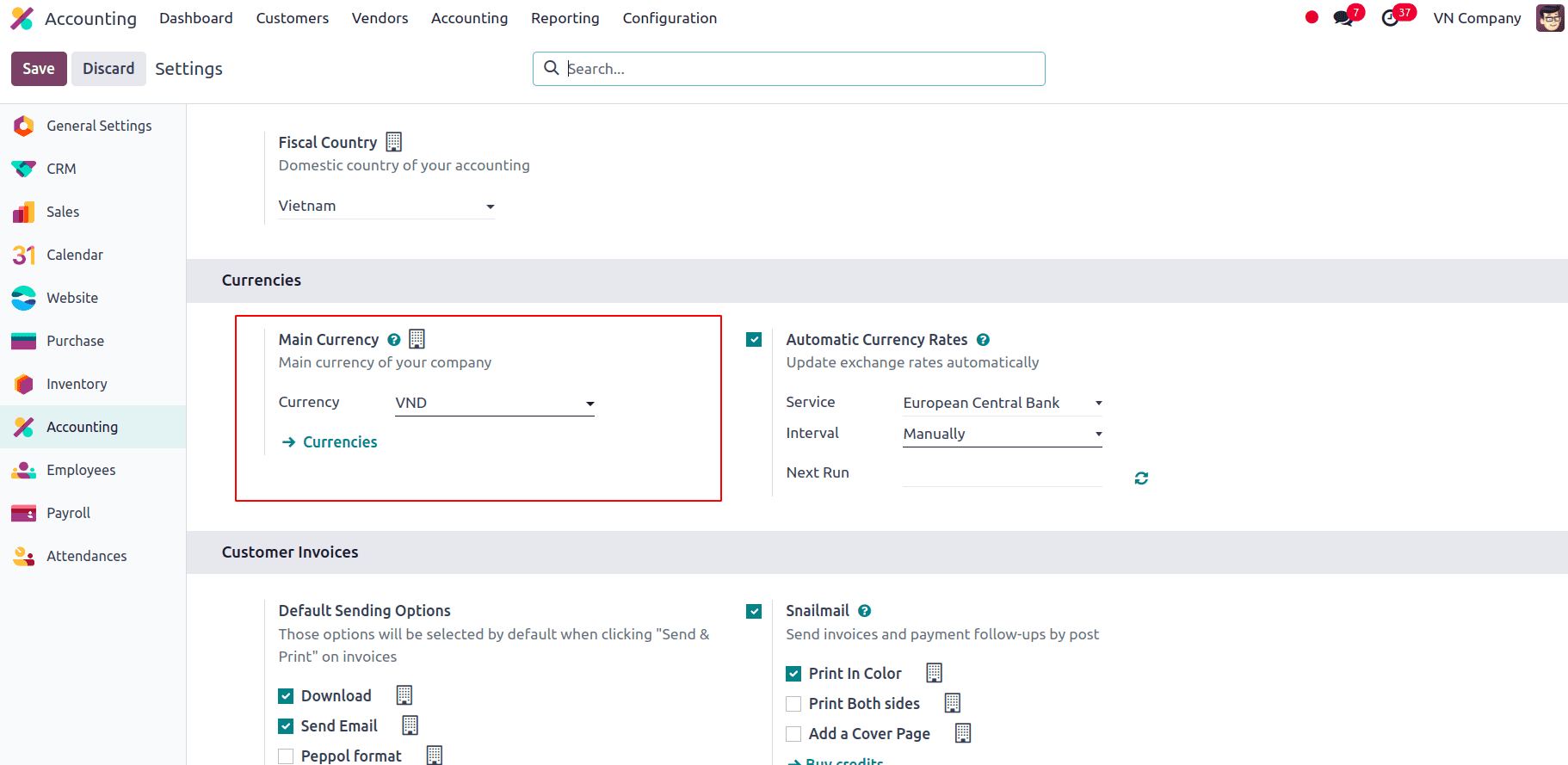Click the refresh icon beside Next Run

(1141, 478)
